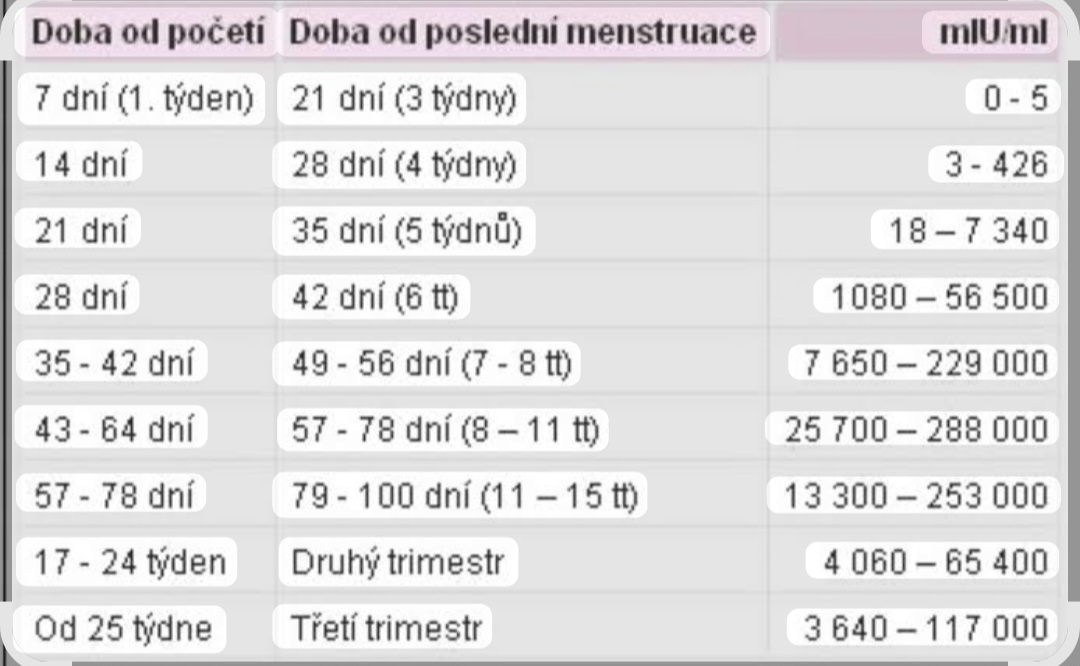Click the "35 dní (5 týdnů)" cell
The height and width of the screenshot is (666, 1080).
pos(406,232)
